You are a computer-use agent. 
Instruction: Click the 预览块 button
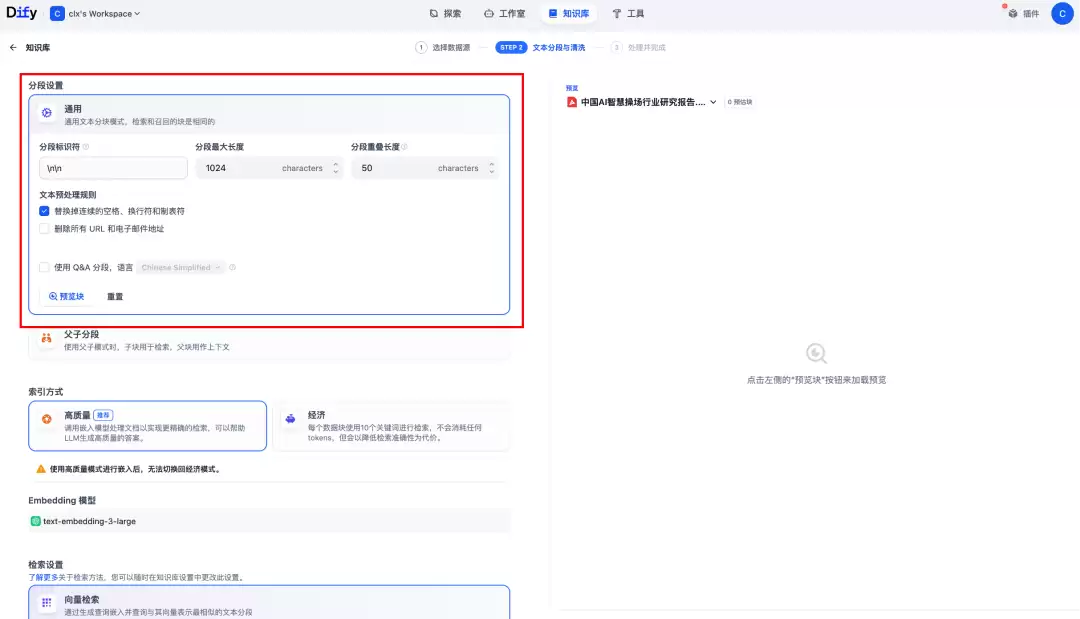(x=66, y=297)
